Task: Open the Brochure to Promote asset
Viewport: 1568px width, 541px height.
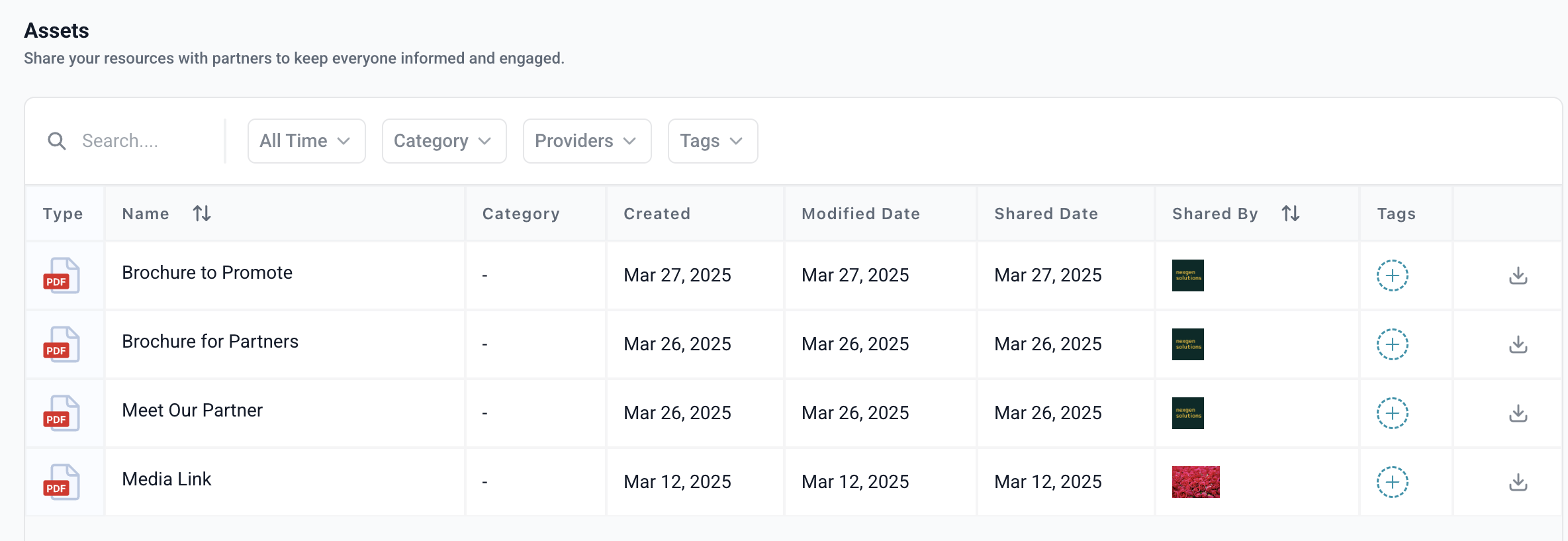Action: point(207,273)
